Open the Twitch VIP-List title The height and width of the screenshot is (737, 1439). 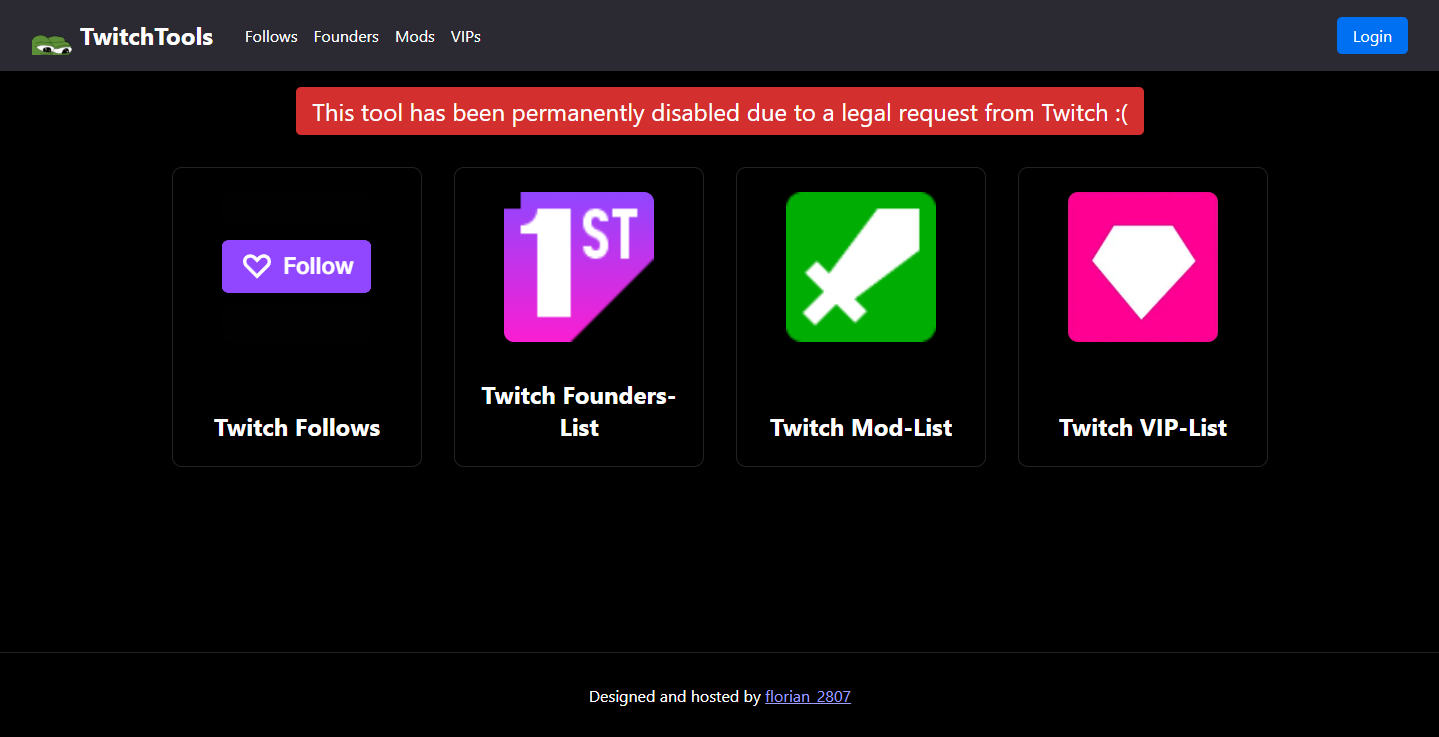coord(1143,428)
